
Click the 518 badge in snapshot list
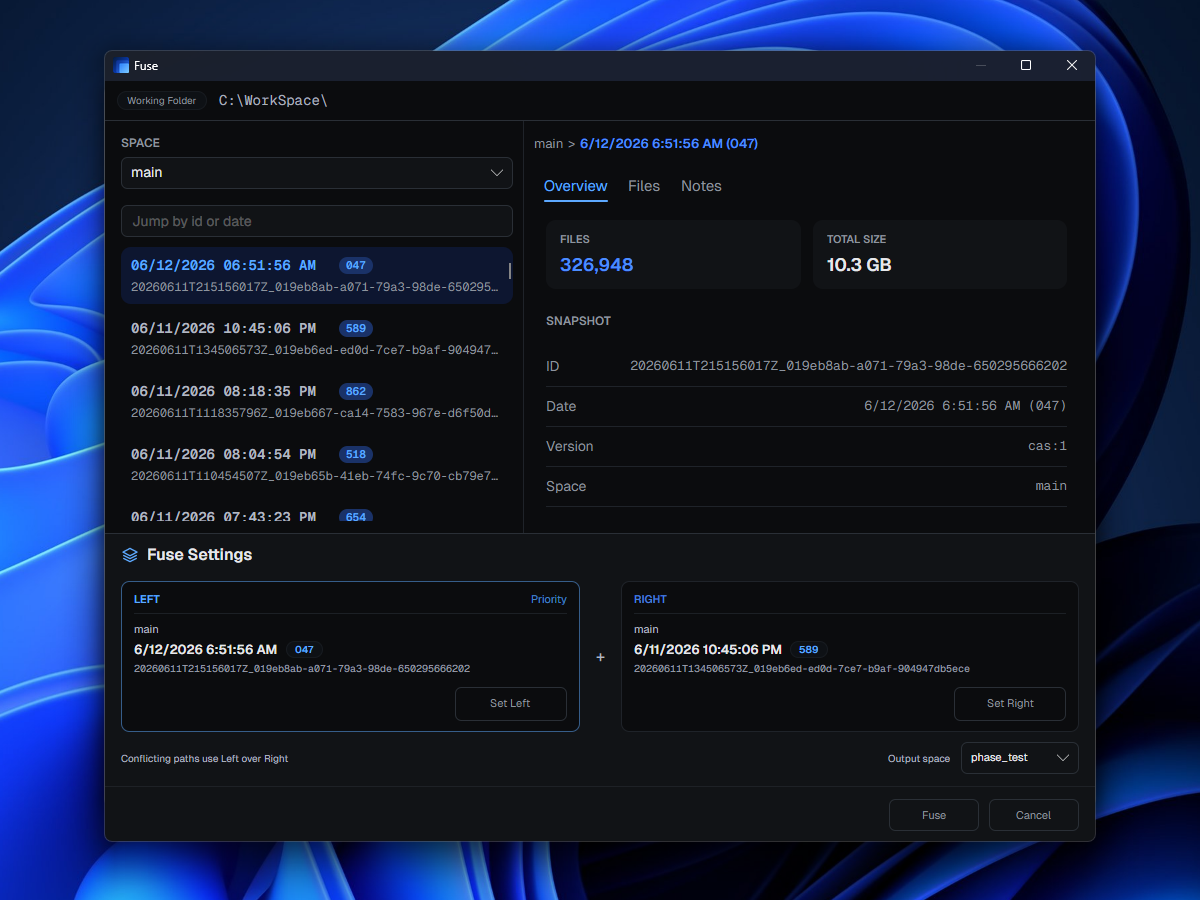tap(355, 455)
